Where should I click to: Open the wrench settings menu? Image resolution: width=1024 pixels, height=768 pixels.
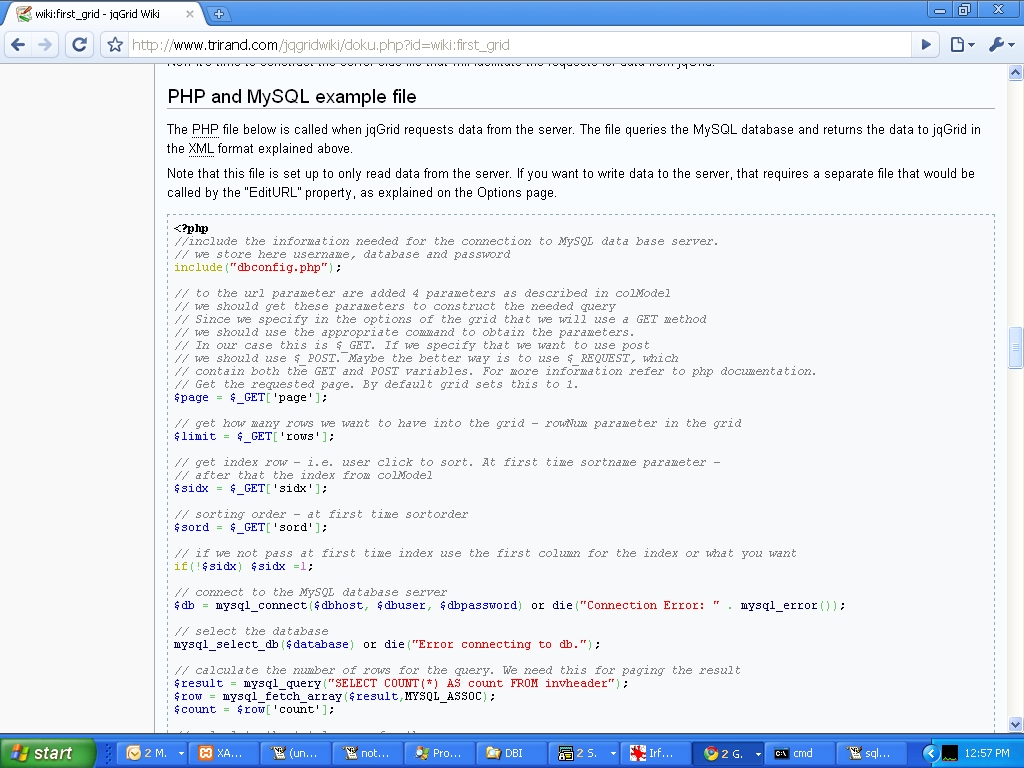pos(1002,44)
